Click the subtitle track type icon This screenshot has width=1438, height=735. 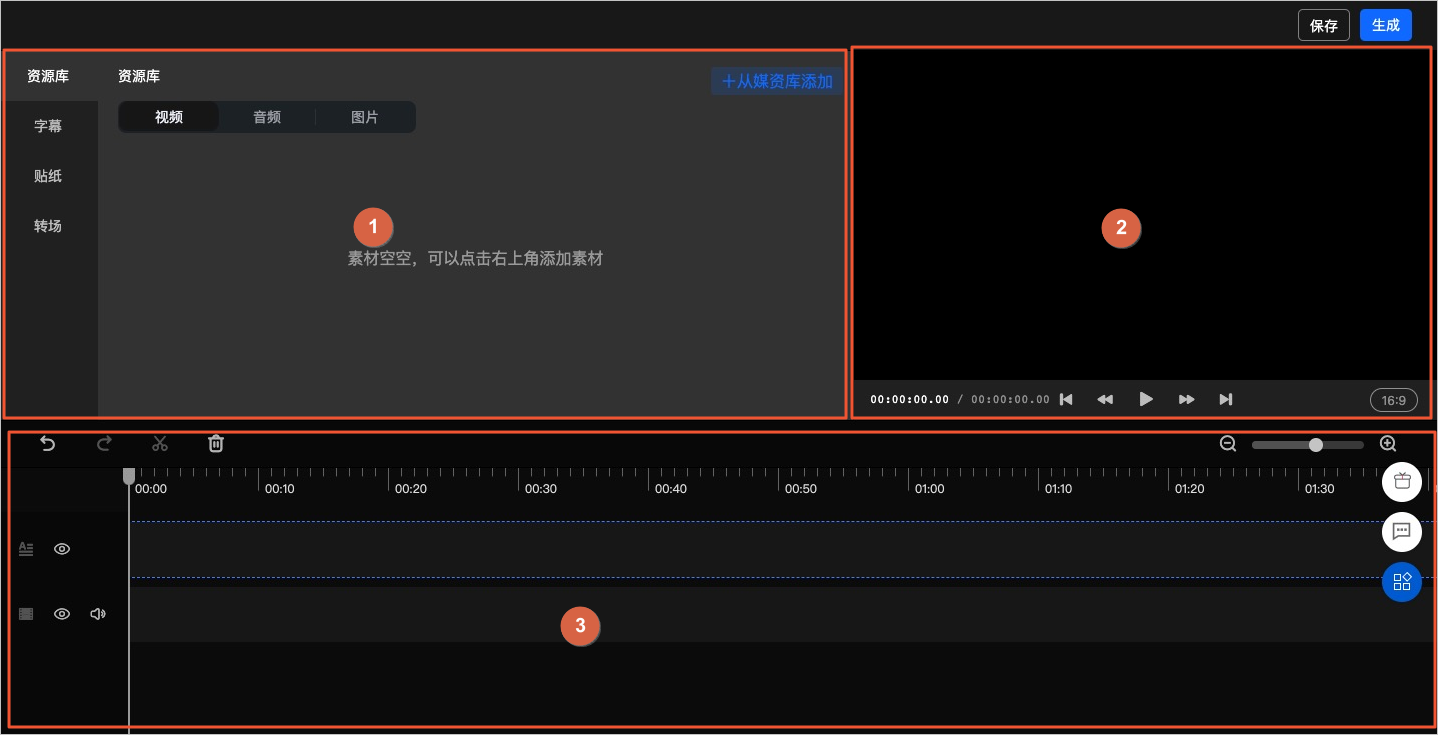coord(27,549)
